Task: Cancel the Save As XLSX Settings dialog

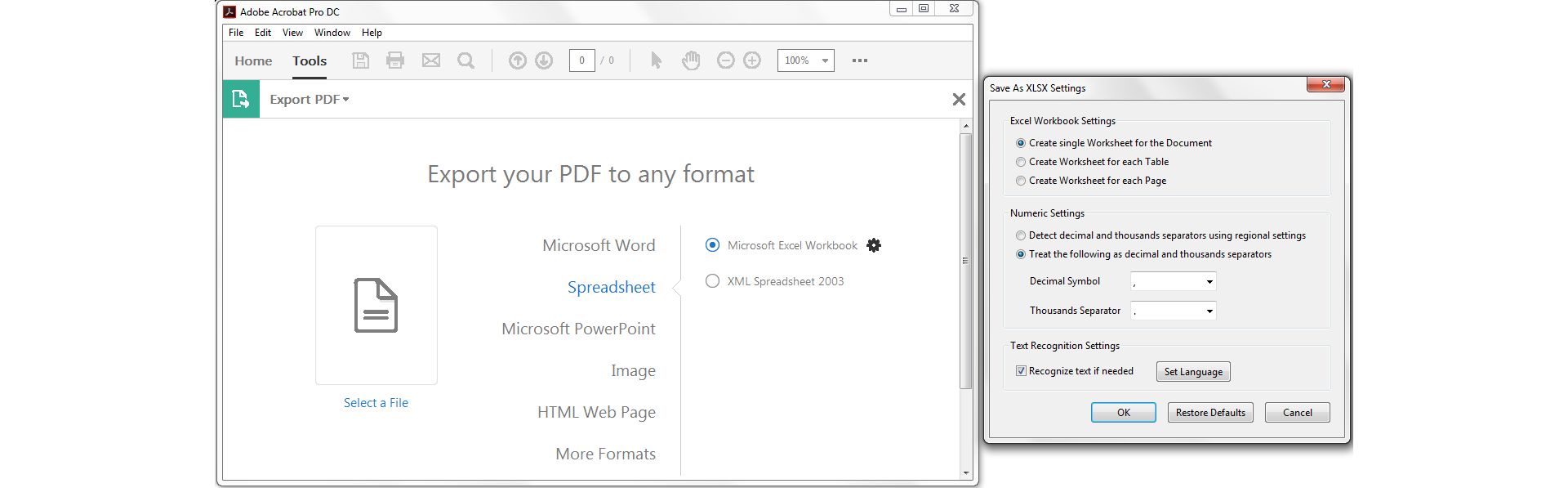Action: click(1297, 413)
